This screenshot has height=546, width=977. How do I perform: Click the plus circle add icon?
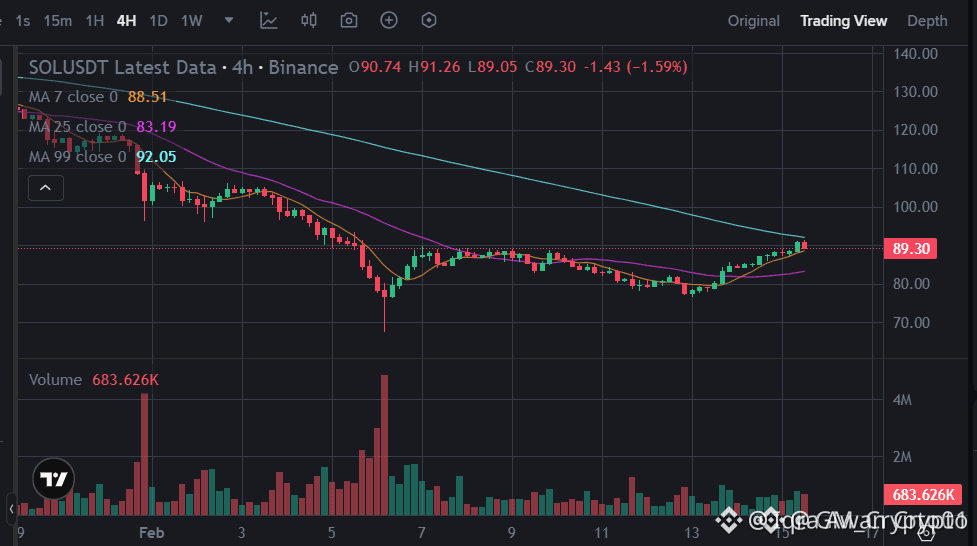389,21
